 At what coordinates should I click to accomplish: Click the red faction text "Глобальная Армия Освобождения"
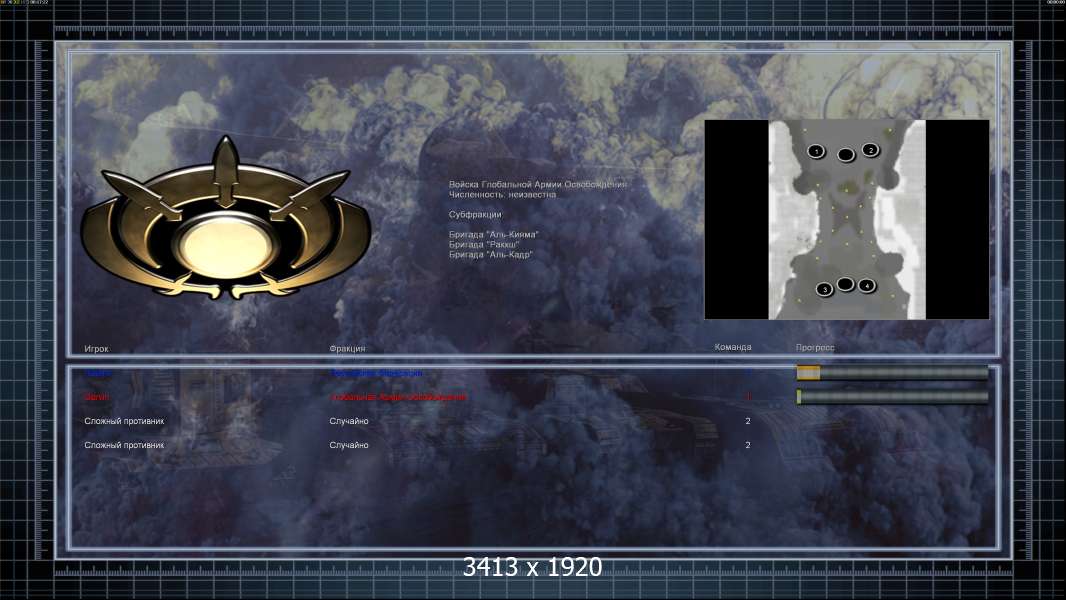[398, 397]
